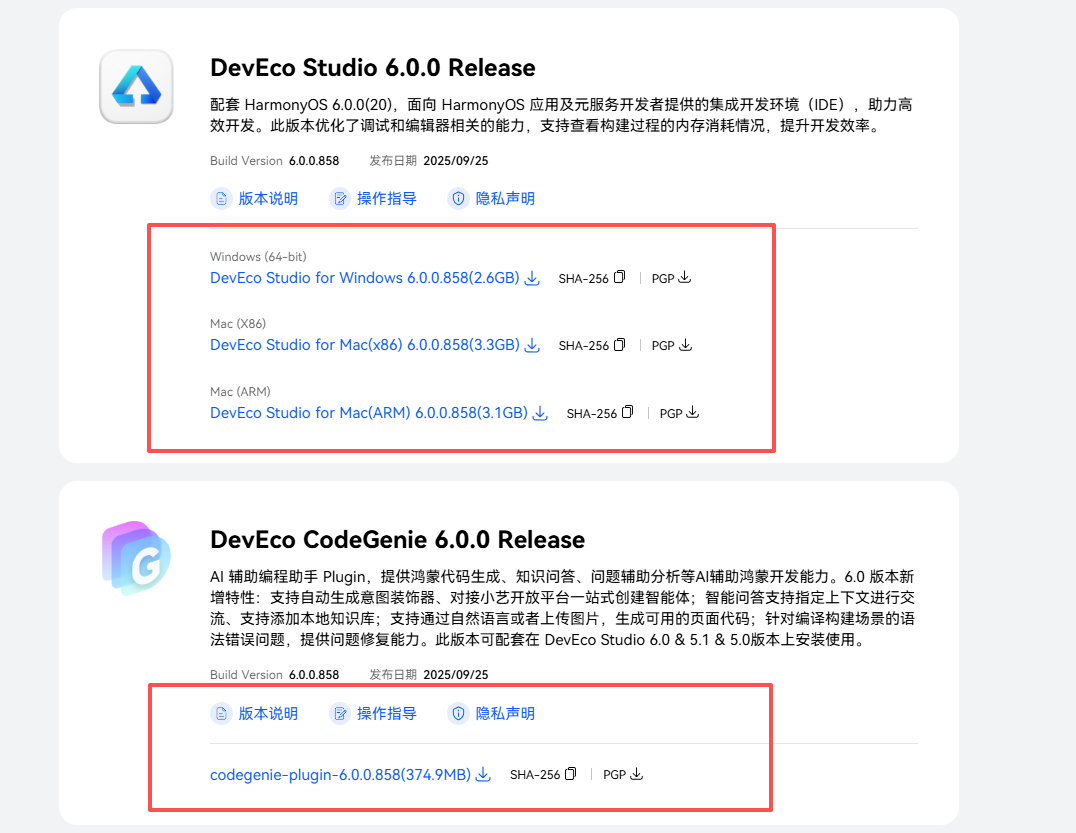
Task: Download codegenie-plugin-6.0.0.858 (374.9MB)
Action: click(x=340, y=775)
